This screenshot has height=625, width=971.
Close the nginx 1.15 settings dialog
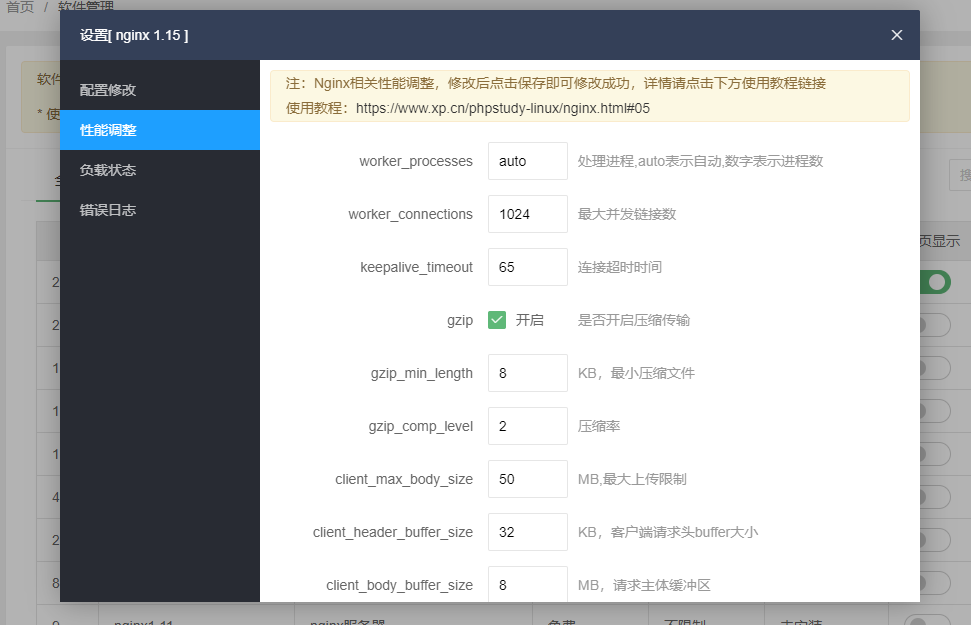point(897,35)
